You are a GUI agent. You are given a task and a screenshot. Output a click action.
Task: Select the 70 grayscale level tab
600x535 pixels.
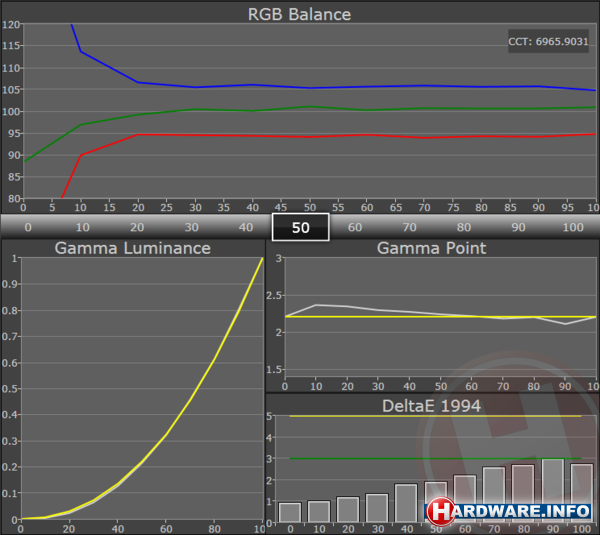click(x=409, y=227)
